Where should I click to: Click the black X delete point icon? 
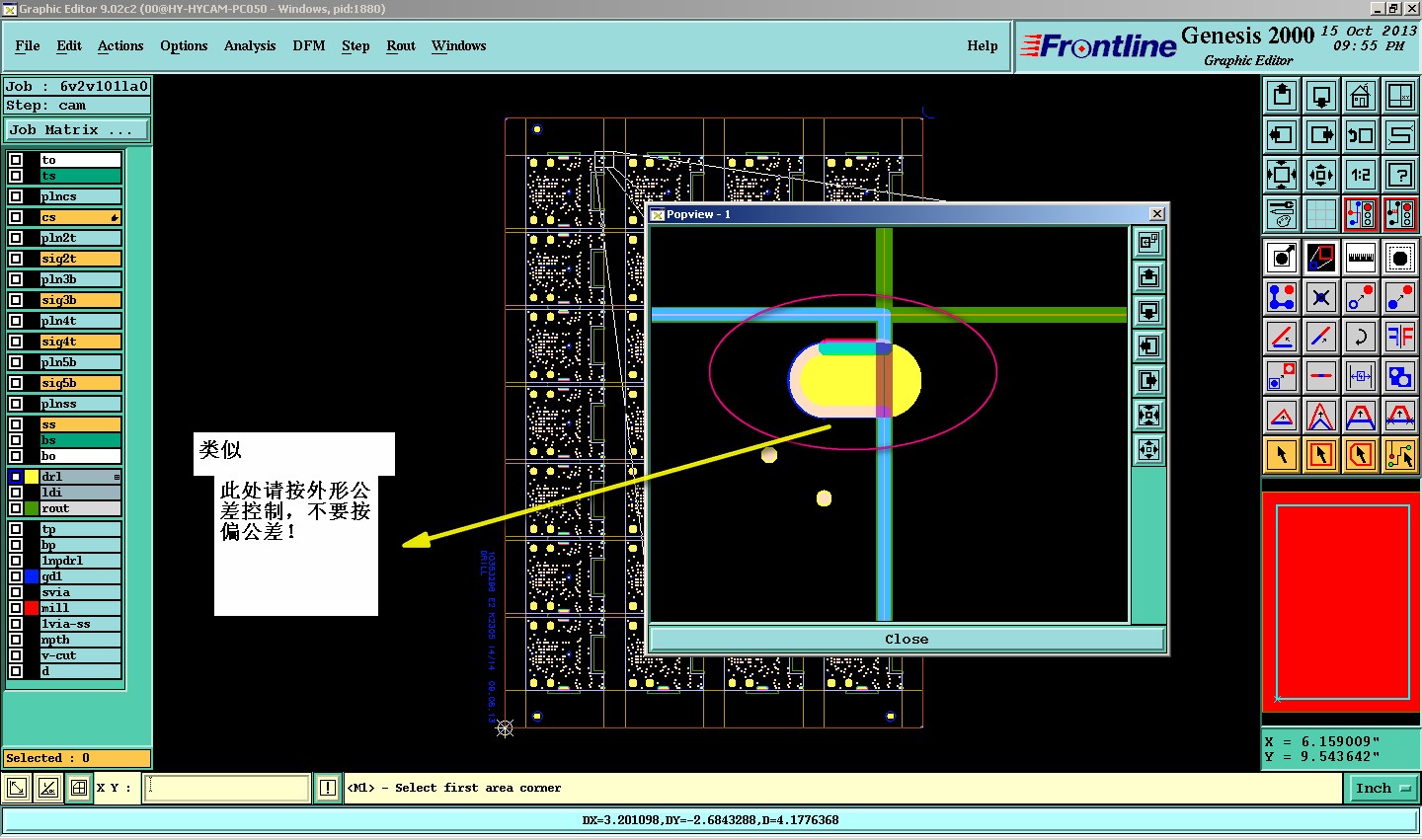pyautogui.click(x=1321, y=297)
